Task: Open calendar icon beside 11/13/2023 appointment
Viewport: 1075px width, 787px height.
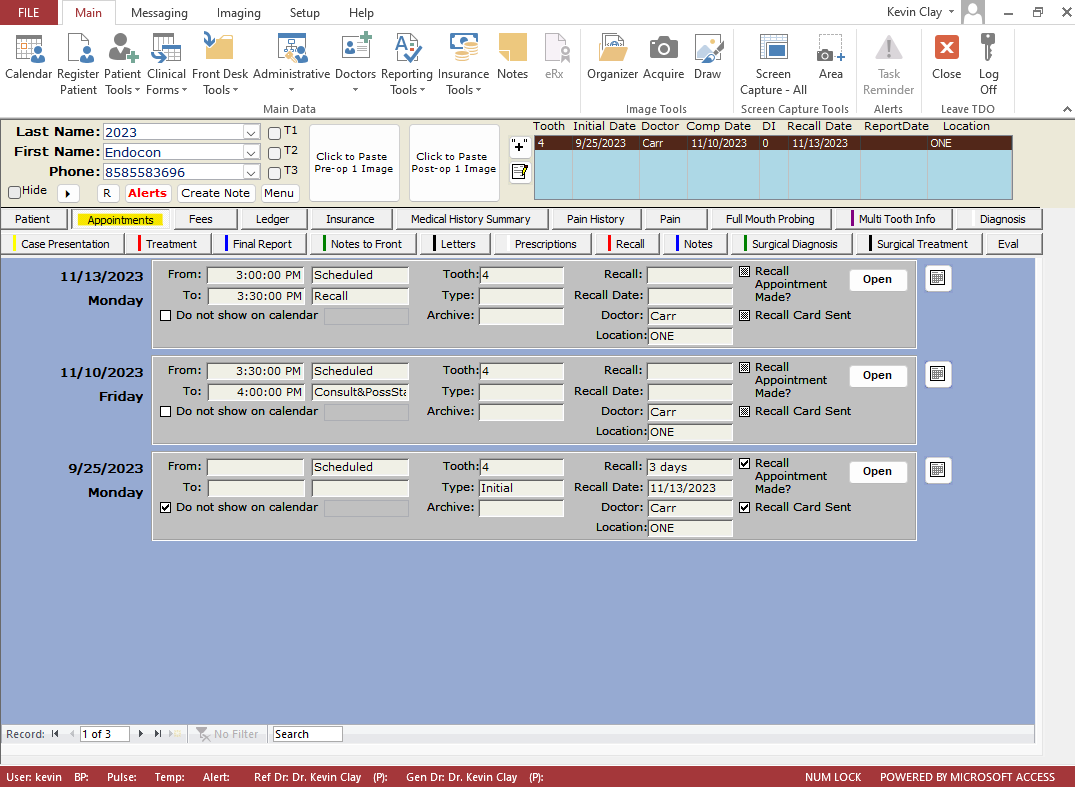Action: coord(937,279)
